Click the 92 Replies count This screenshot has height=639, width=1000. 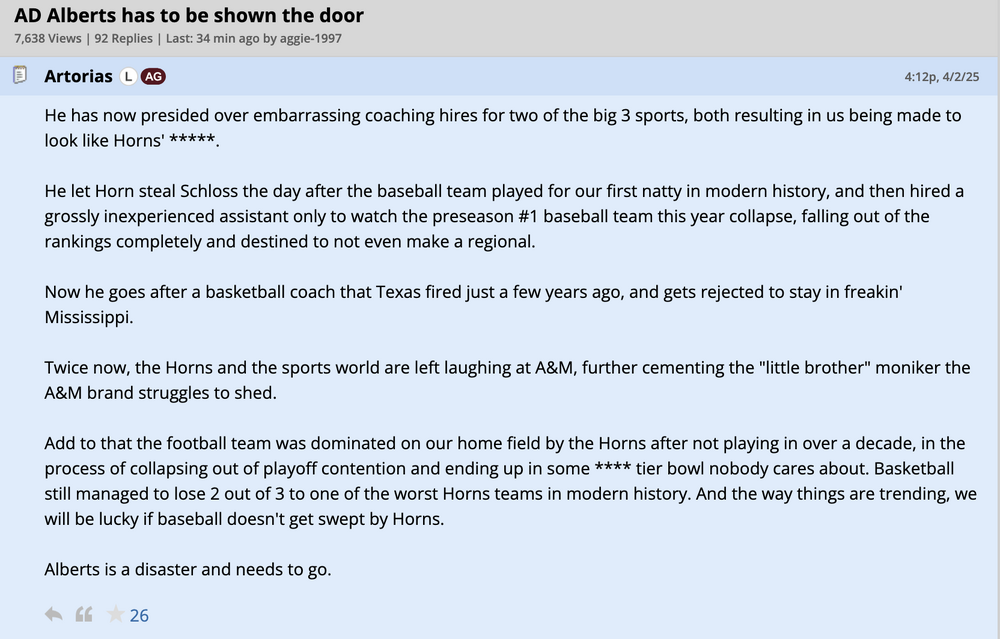[x=123, y=38]
